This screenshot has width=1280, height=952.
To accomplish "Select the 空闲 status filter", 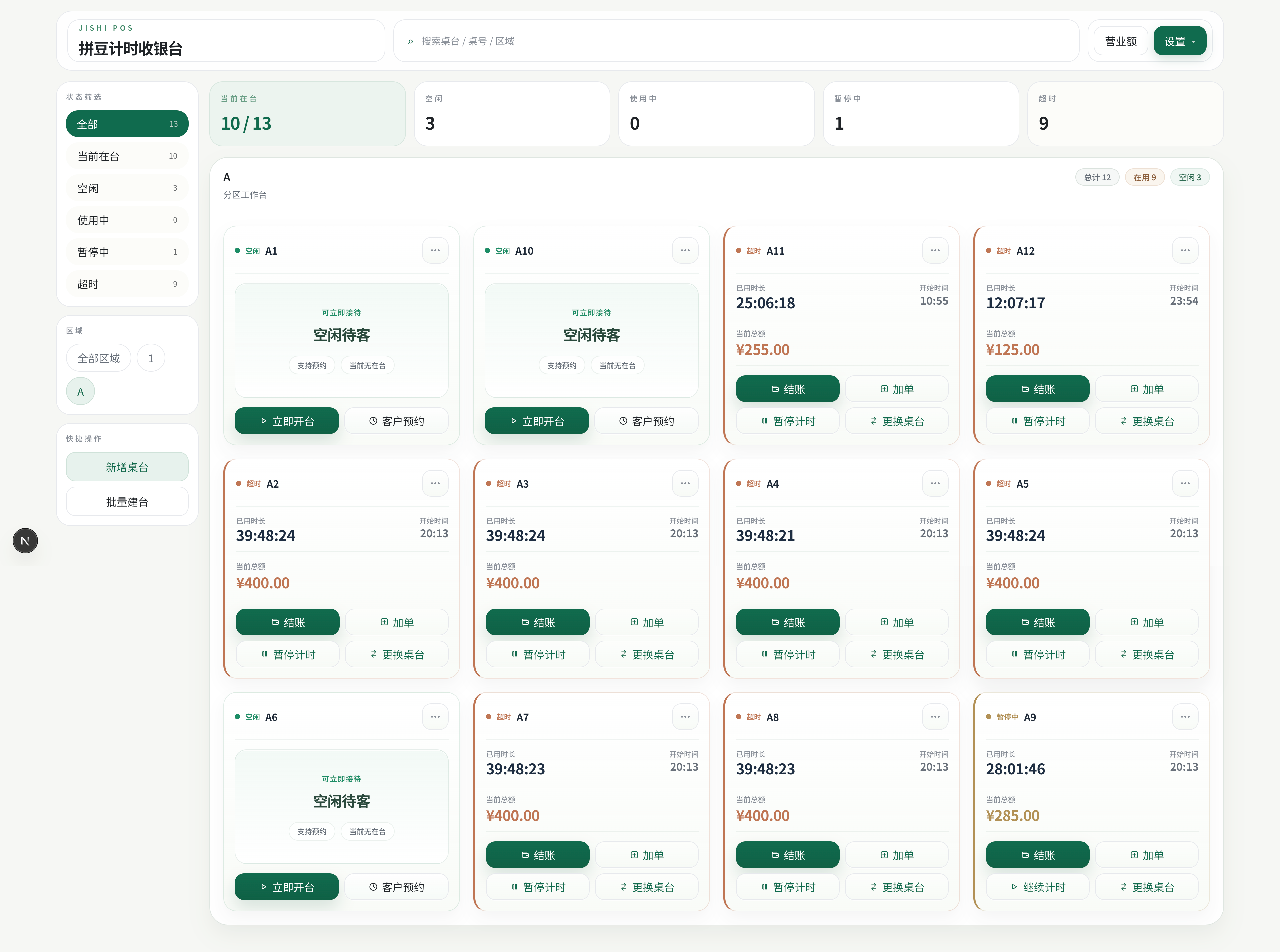I will [x=127, y=188].
